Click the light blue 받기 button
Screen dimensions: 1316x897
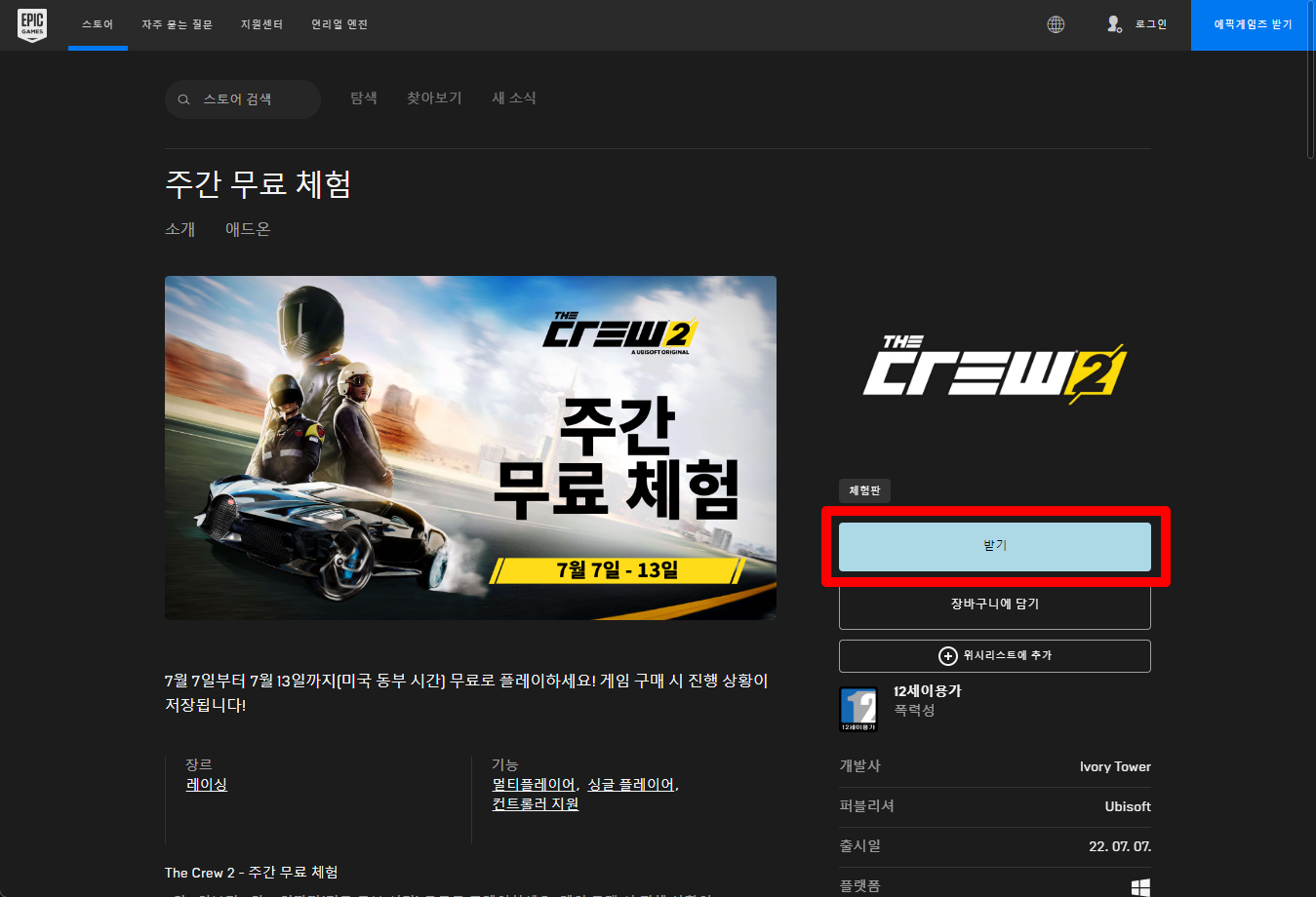[x=995, y=546]
